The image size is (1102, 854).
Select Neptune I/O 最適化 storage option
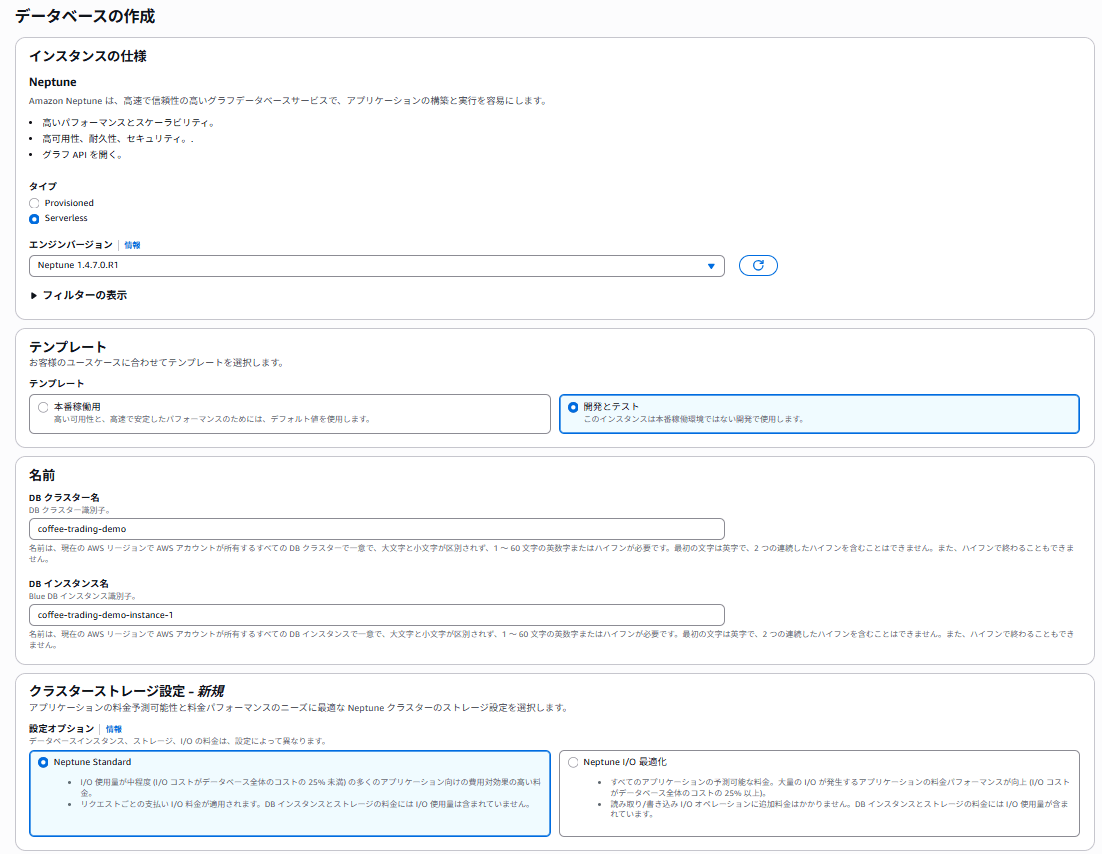(x=573, y=763)
